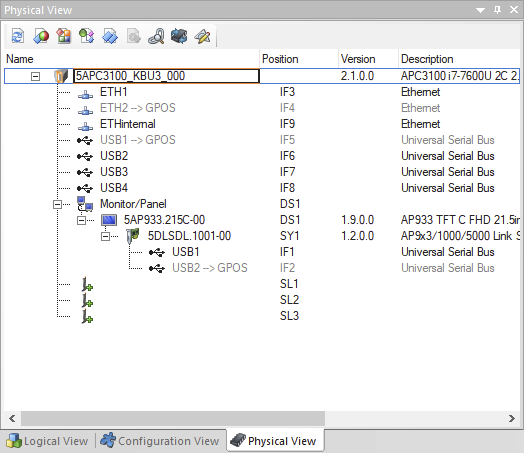Click the AP933 TFT C FHD description

tap(460, 220)
